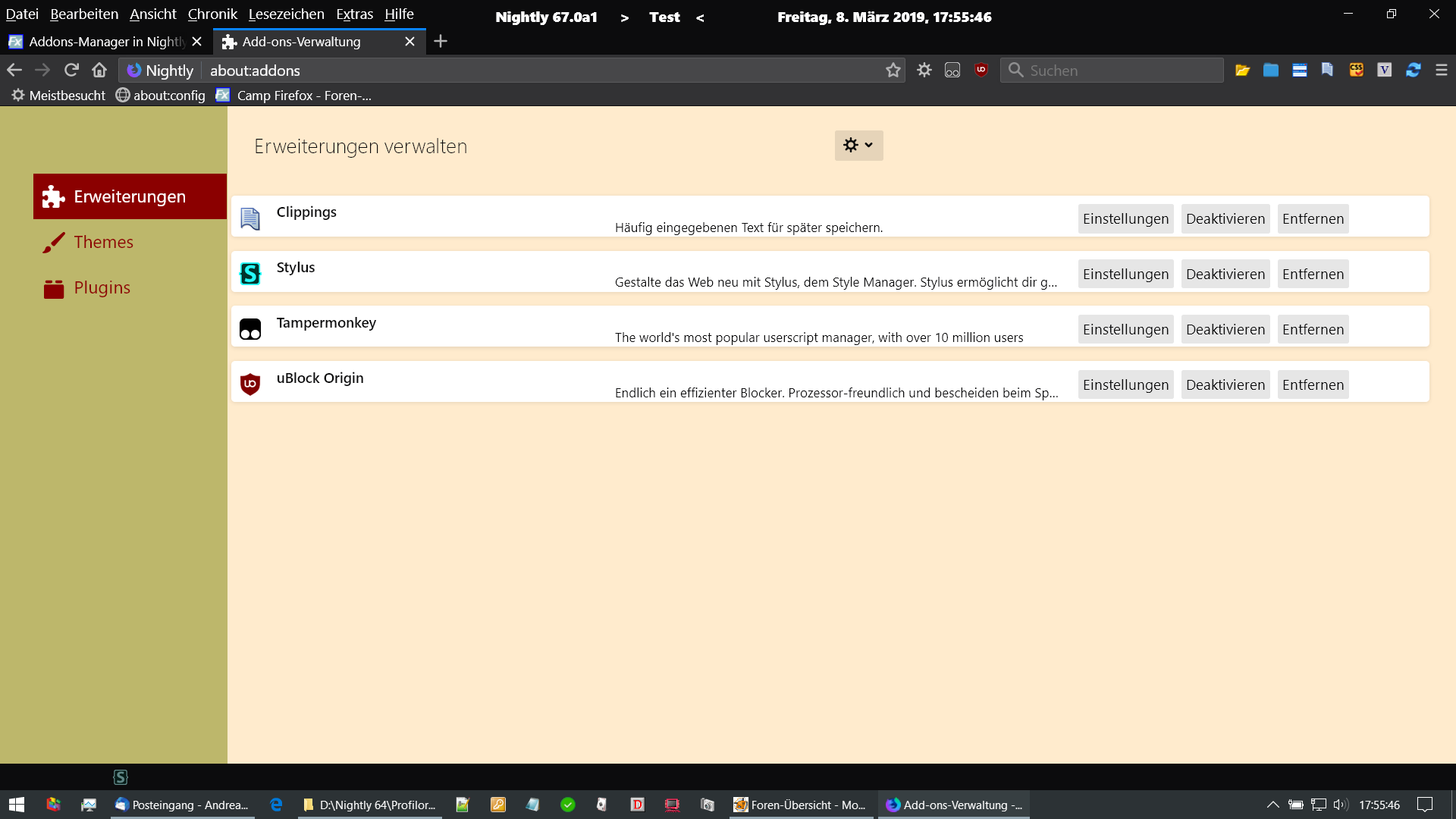Deactivate the uBlock Origin extension

[1225, 384]
